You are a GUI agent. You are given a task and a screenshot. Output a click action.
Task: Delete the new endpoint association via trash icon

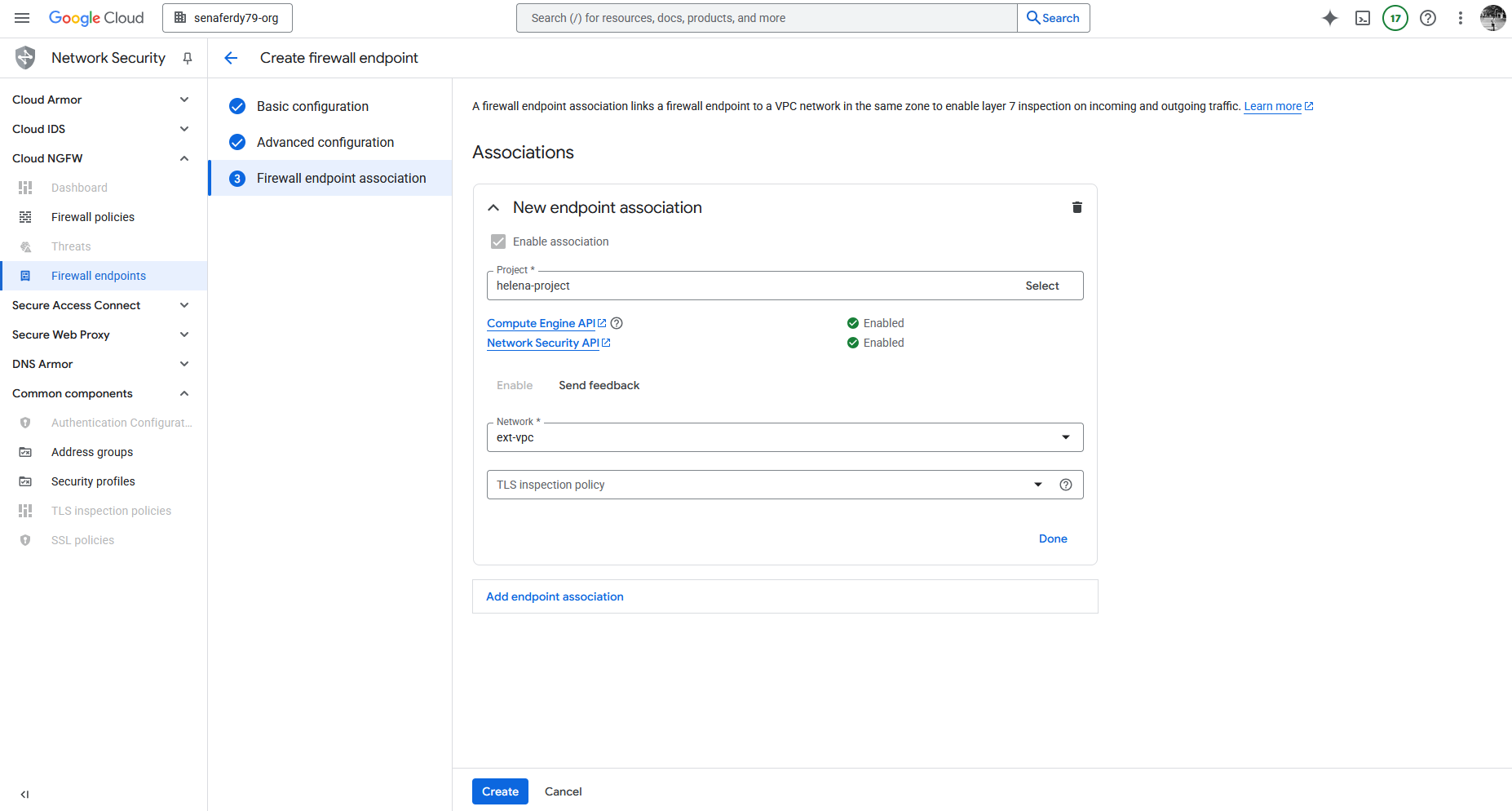[x=1077, y=207]
